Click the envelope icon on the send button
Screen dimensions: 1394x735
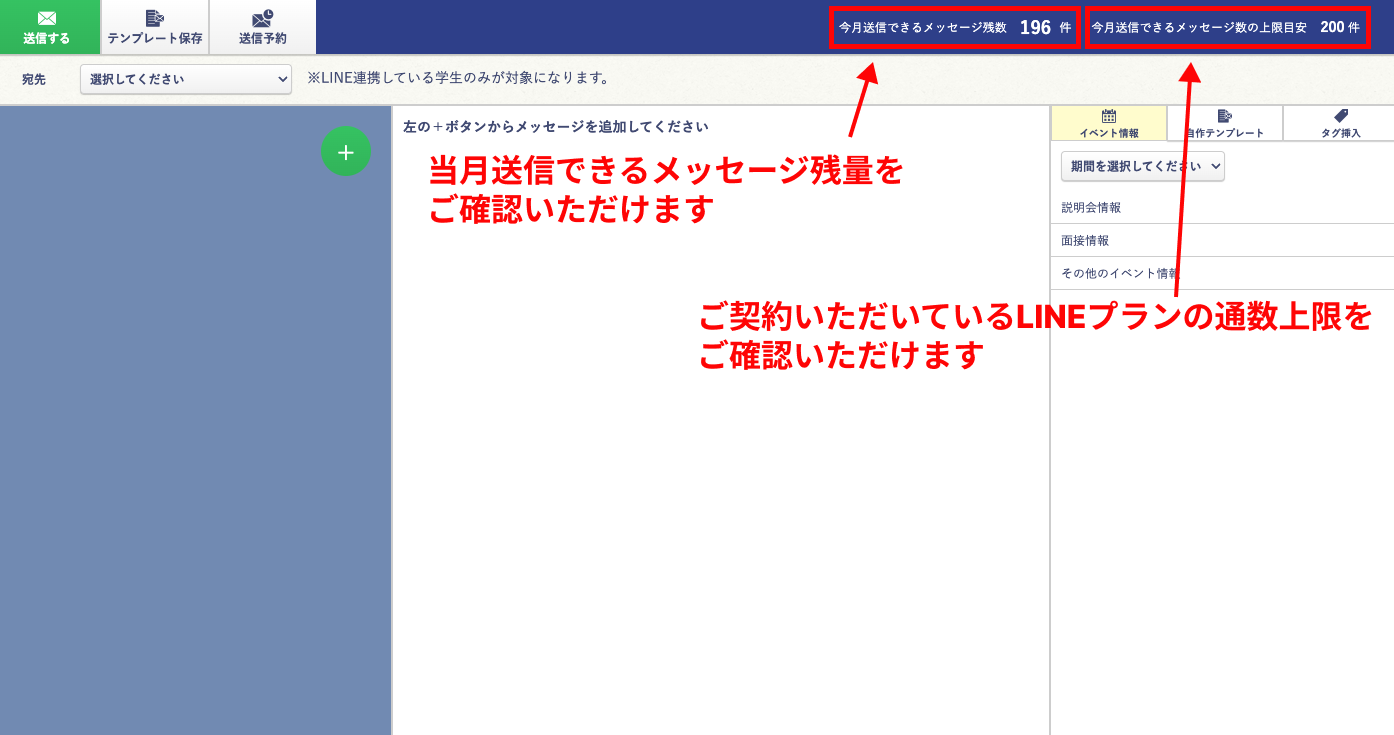(45, 16)
